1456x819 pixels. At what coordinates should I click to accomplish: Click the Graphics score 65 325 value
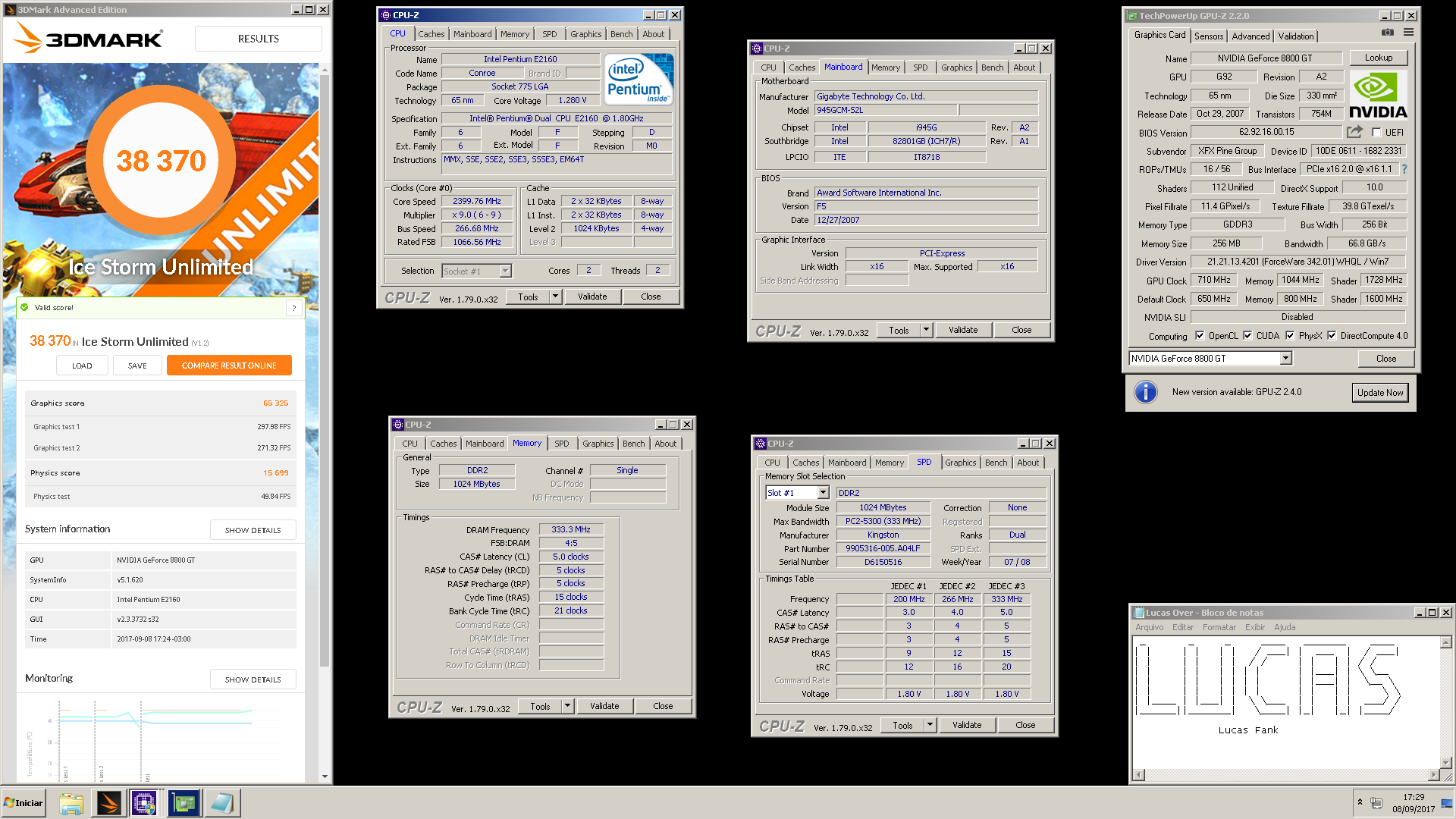(x=275, y=403)
